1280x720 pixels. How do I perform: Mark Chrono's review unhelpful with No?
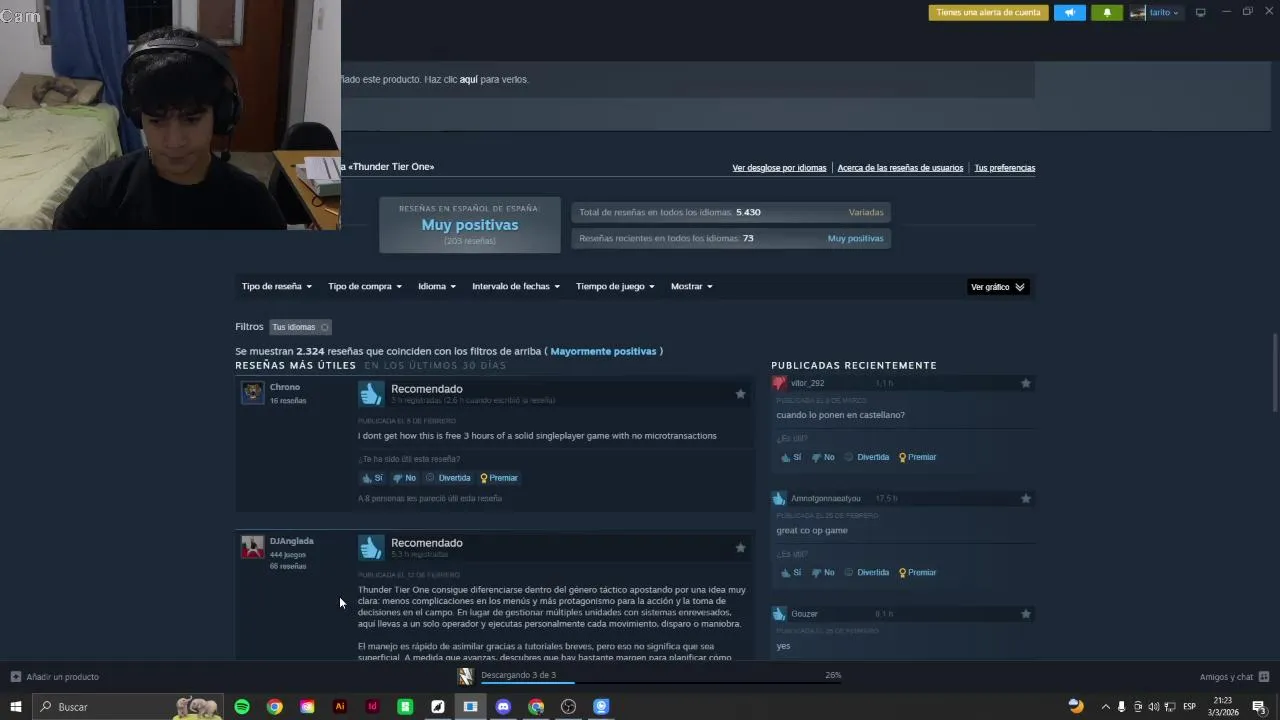tap(403, 478)
